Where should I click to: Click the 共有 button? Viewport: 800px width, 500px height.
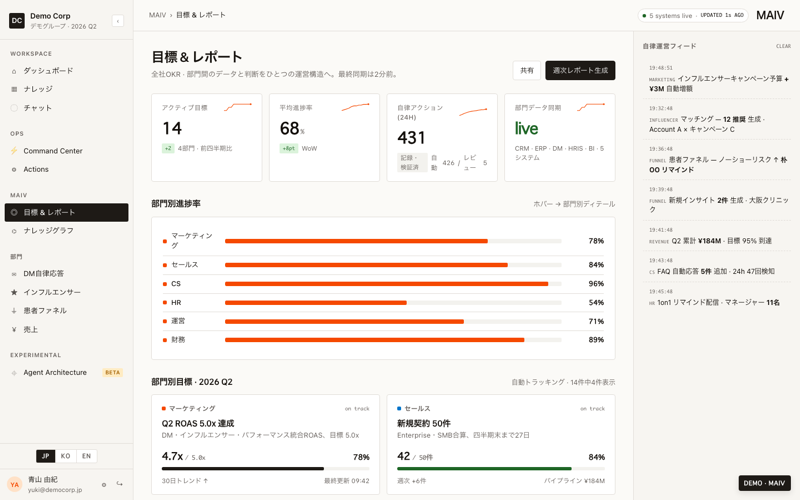click(527, 70)
